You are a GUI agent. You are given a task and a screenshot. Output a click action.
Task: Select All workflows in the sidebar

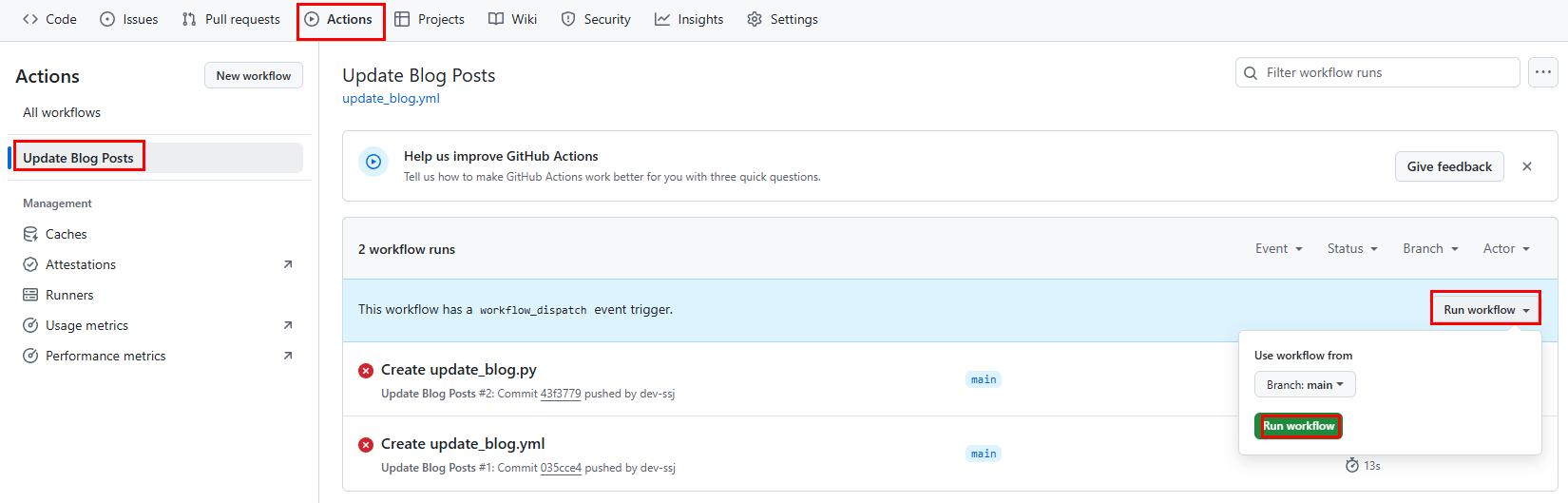[x=62, y=112]
